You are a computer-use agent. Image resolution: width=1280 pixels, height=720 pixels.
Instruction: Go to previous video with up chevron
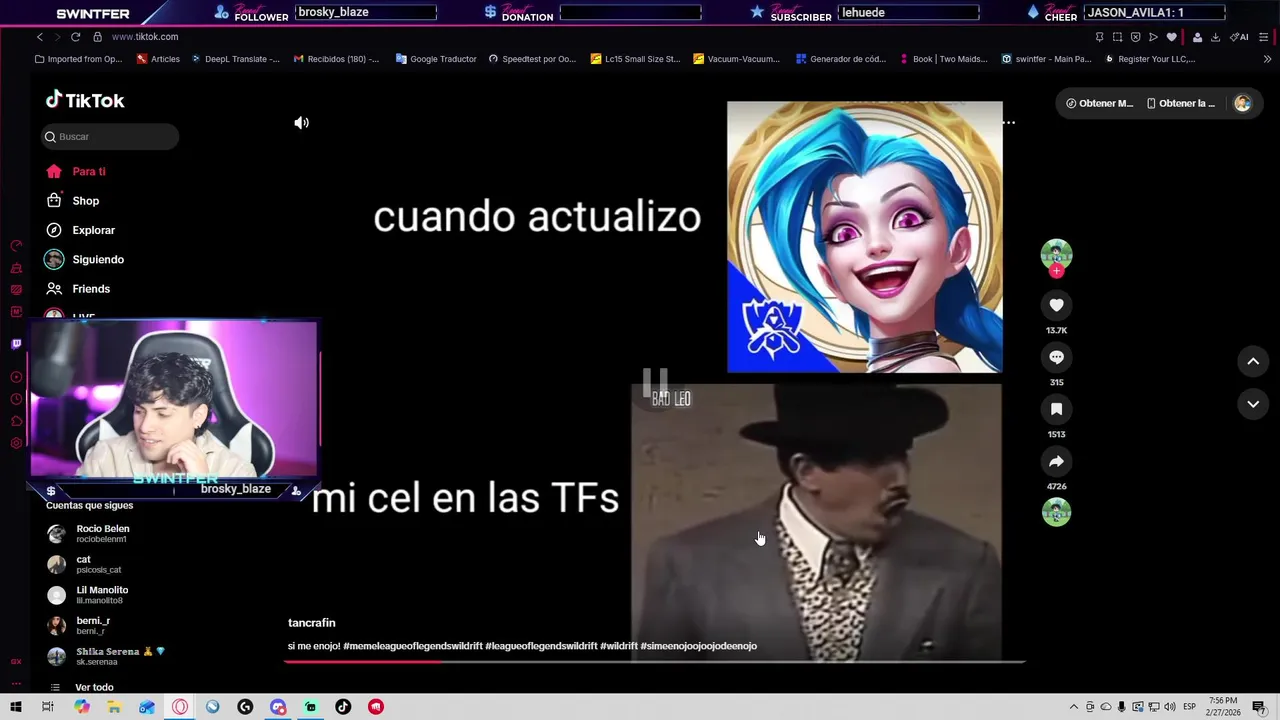(1253, 361)
